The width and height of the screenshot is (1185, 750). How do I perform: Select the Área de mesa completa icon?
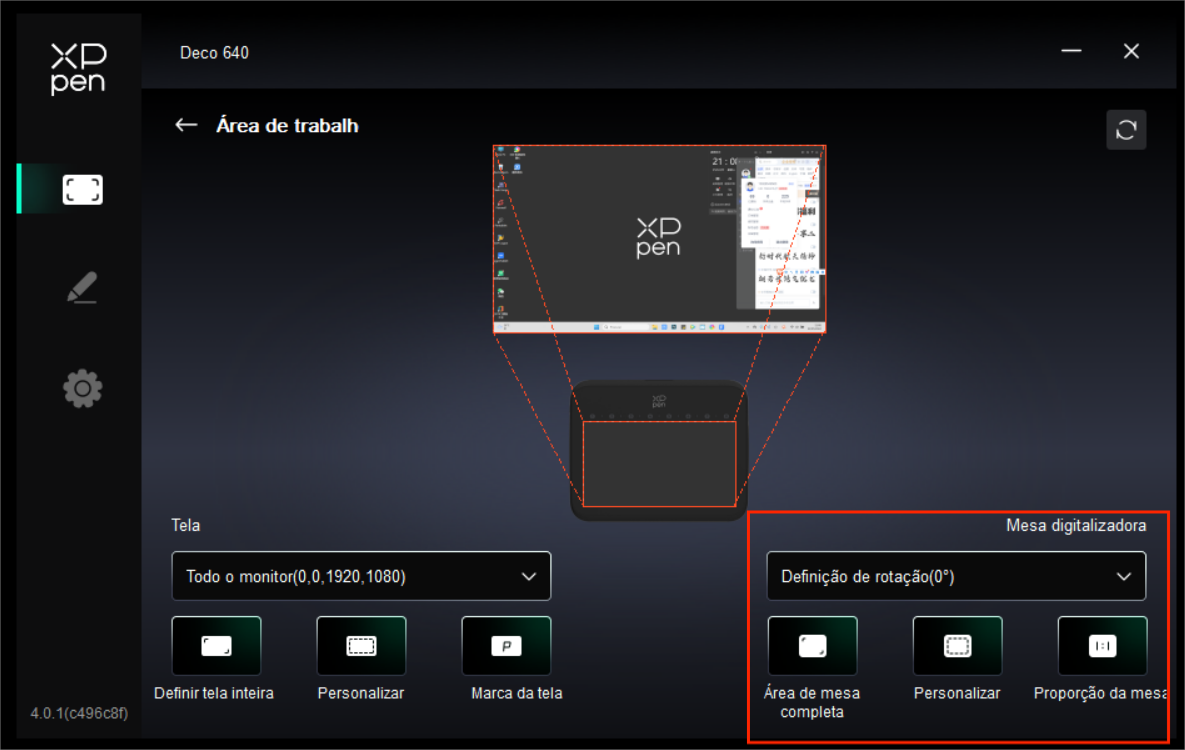(812, 646)
